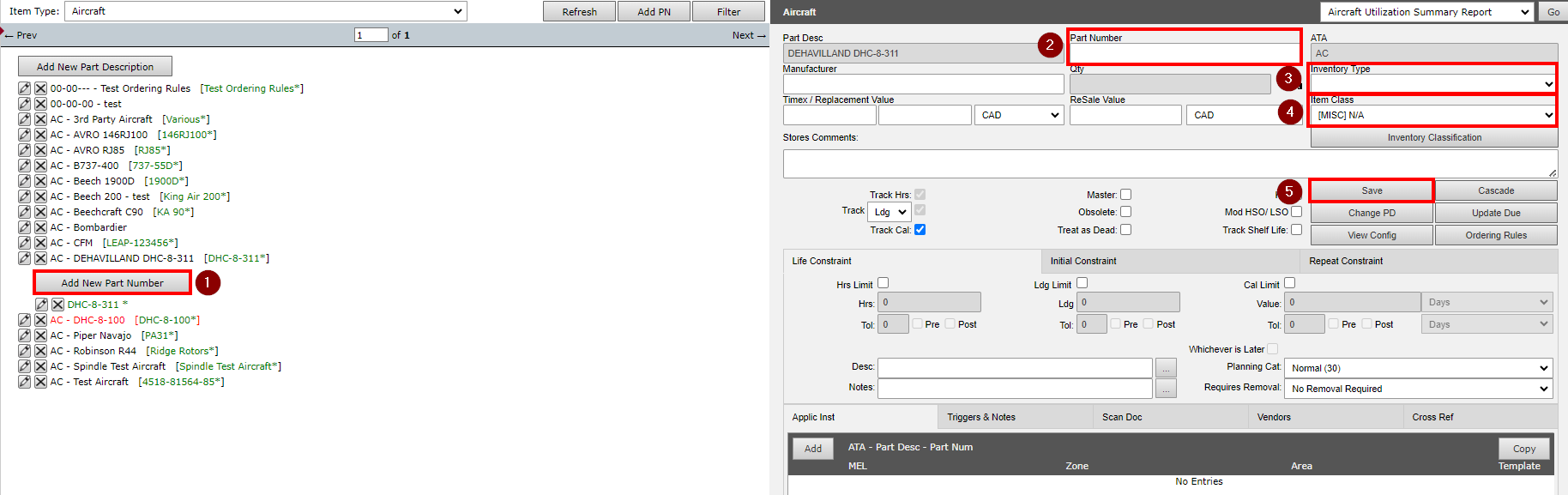Delete the AC - AVRO 146RJ100 entry
Viewport: 1568px width, 495px height.
(40, 135)
